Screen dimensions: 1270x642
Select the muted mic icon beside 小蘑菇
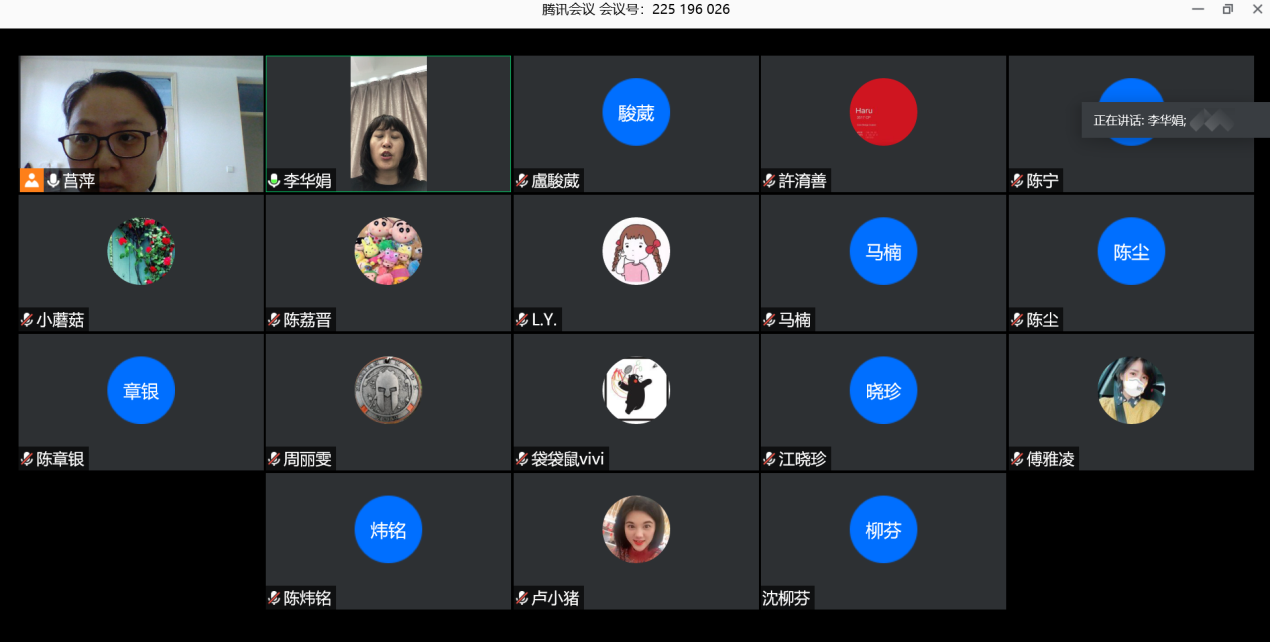(x=27, y=320)
